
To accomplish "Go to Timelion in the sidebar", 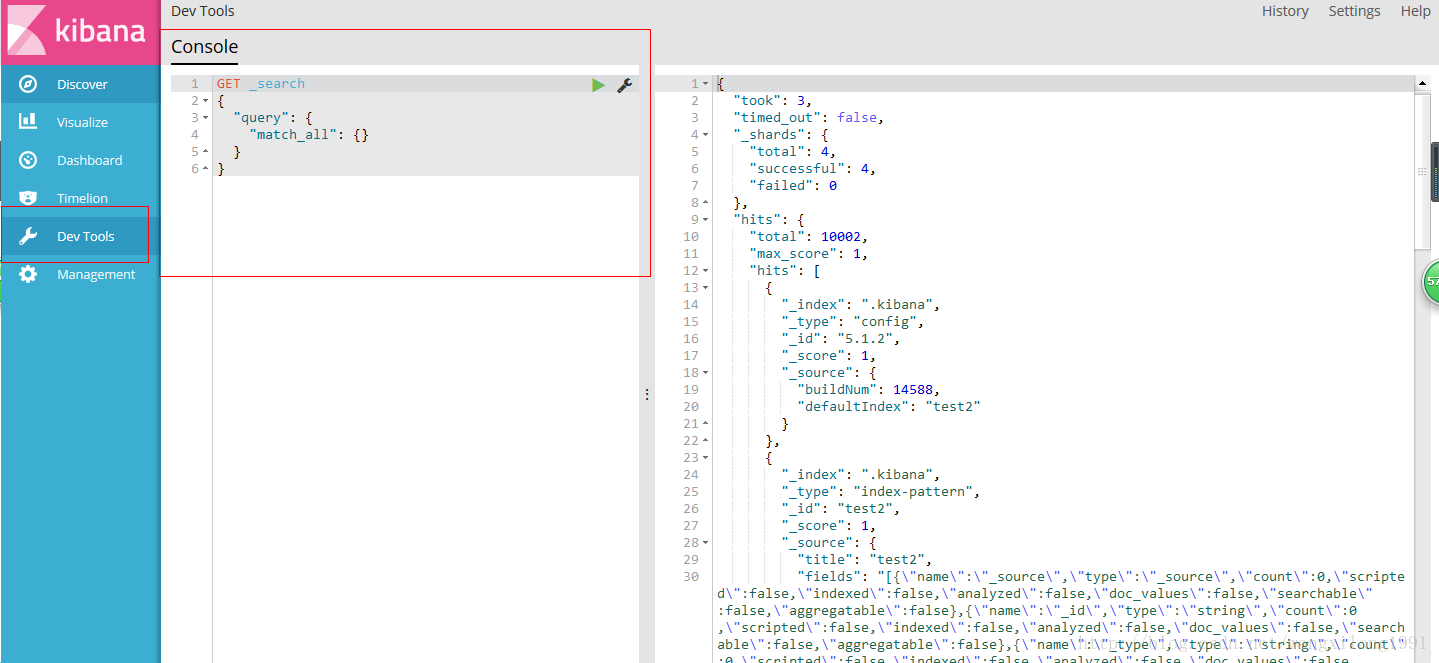I will [80, 198].
